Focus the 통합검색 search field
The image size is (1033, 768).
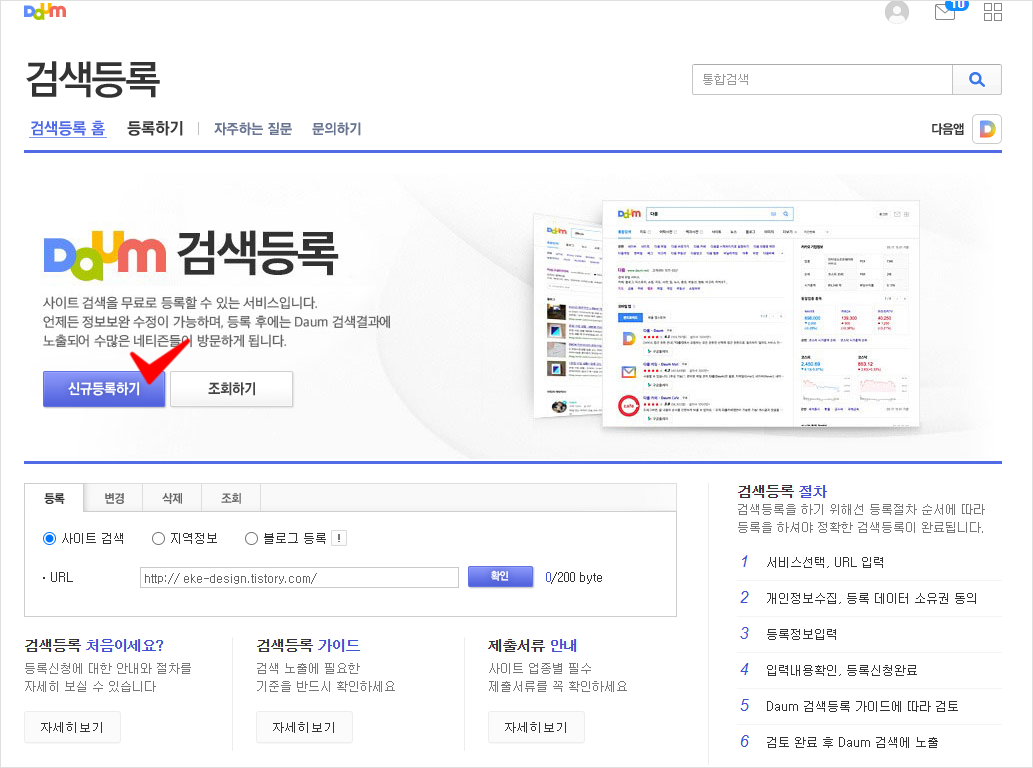(822, 80)
